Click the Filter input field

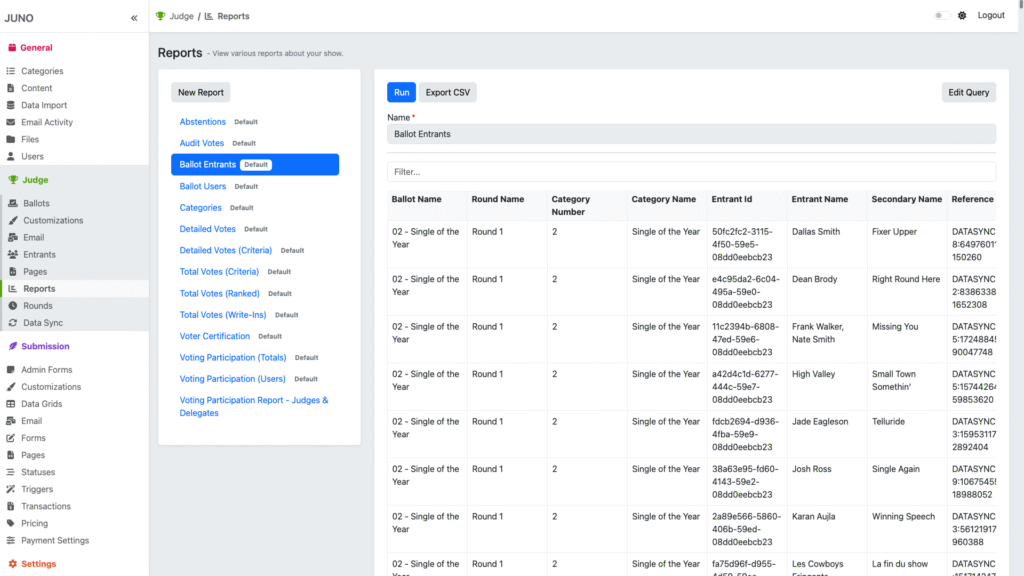click(x=691, y=172)
